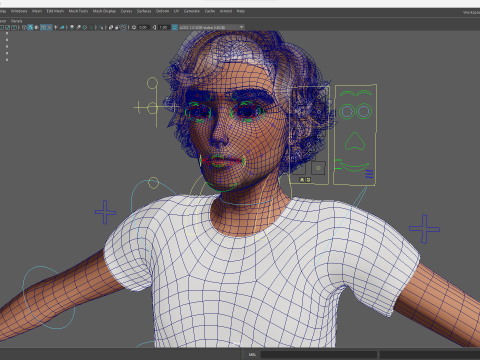This screenshot has width=480, height=360.
Task: Toggle screen space ambient occlusion icon
Action: pos(72,27)
